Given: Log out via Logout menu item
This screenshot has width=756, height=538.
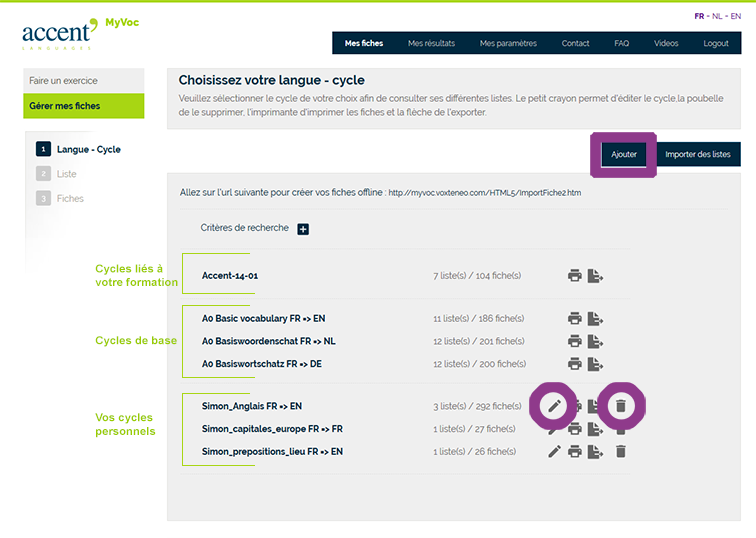Looking at the screenshot, I should 716,43.
